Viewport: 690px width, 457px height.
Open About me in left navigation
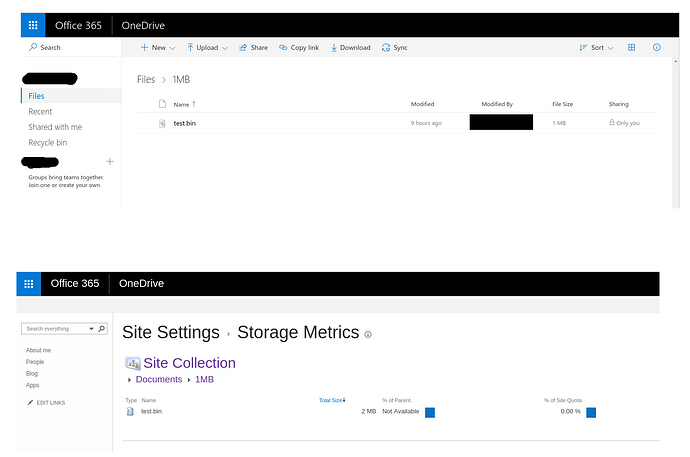(38, 351)
